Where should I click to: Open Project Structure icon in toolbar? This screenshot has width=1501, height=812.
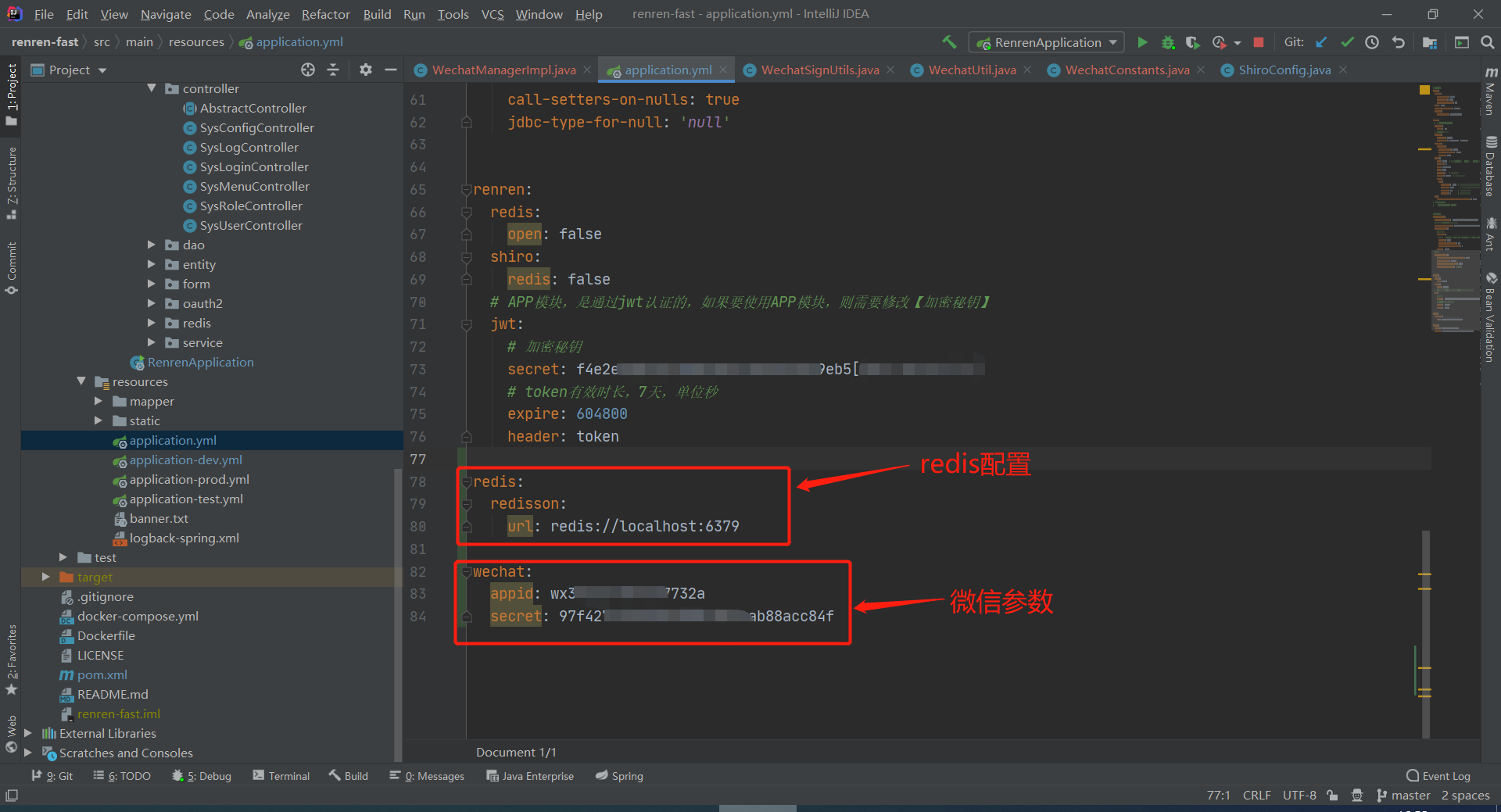tap(1430, 42)
